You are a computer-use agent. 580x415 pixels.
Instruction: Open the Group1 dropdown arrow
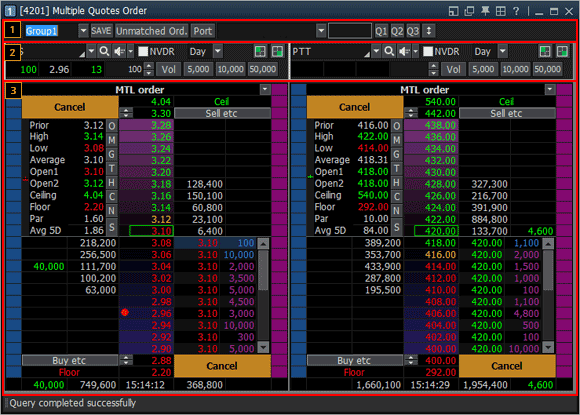coord(83,31)
